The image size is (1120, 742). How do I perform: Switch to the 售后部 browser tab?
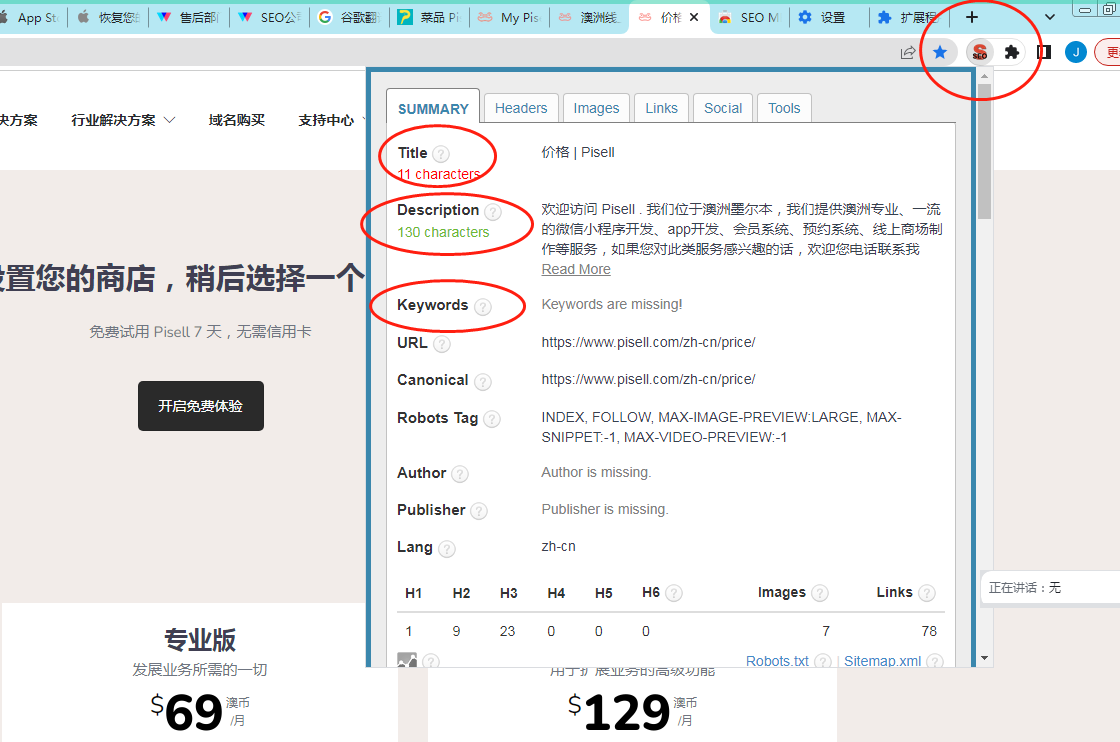click(x=189, y=17)
